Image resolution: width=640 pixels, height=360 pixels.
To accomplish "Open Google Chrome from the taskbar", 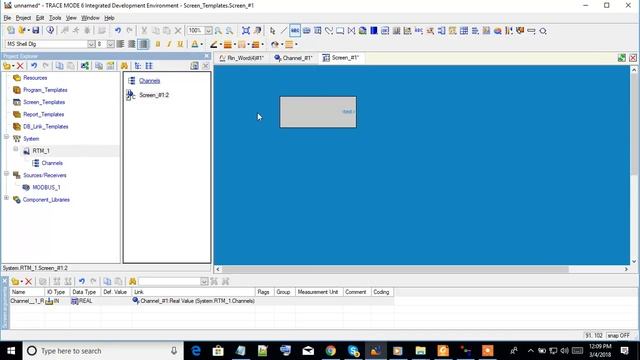I will (331, 351).
